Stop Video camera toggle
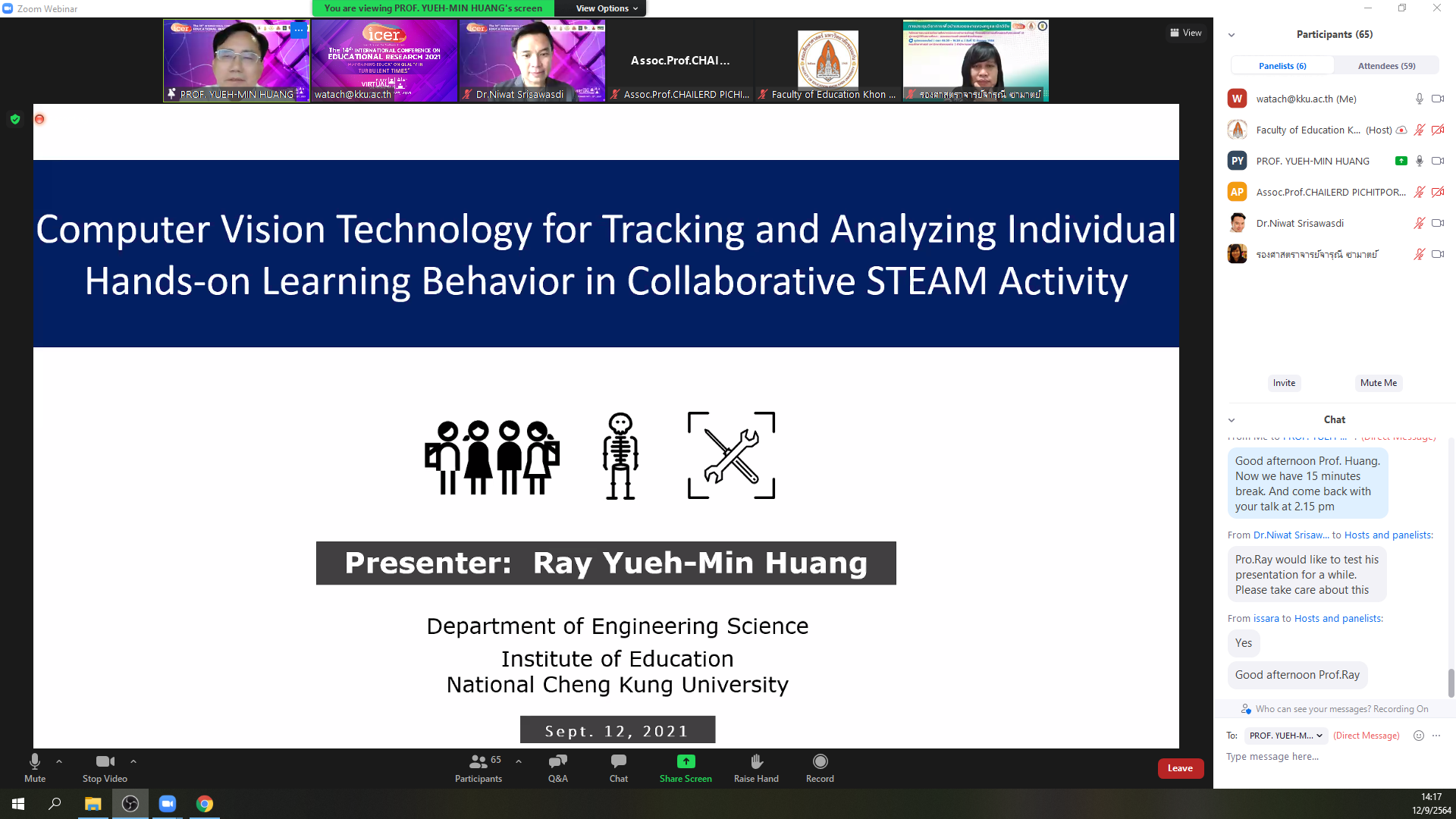 pos(105,761)
